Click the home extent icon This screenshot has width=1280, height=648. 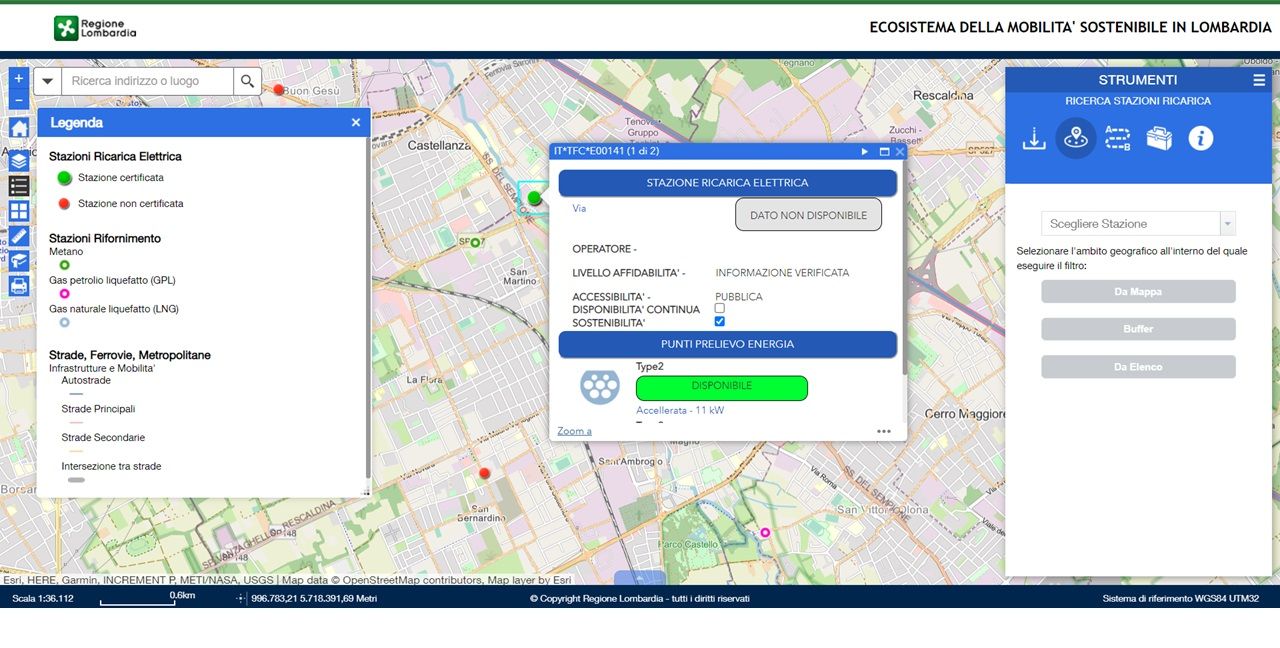pos(19,128)
